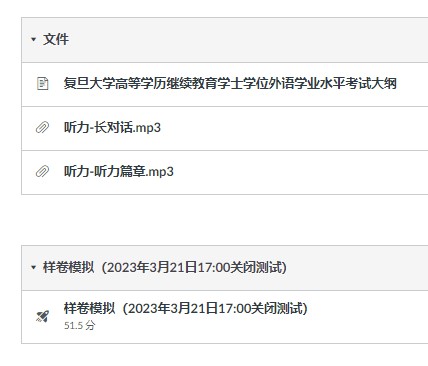Click the rocket quiz icon for 样卷模拟

(x=43, y=316)
